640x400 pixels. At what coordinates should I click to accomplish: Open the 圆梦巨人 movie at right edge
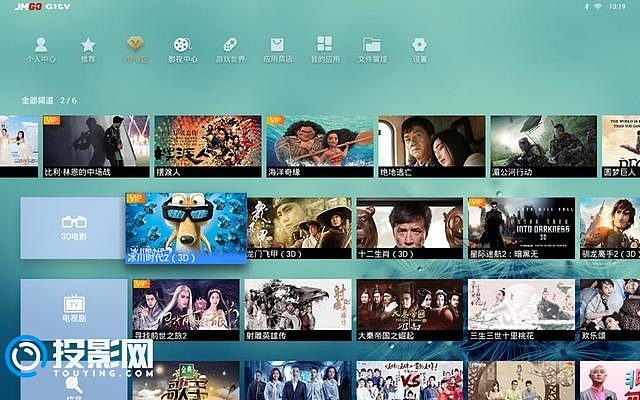(621, 146)
